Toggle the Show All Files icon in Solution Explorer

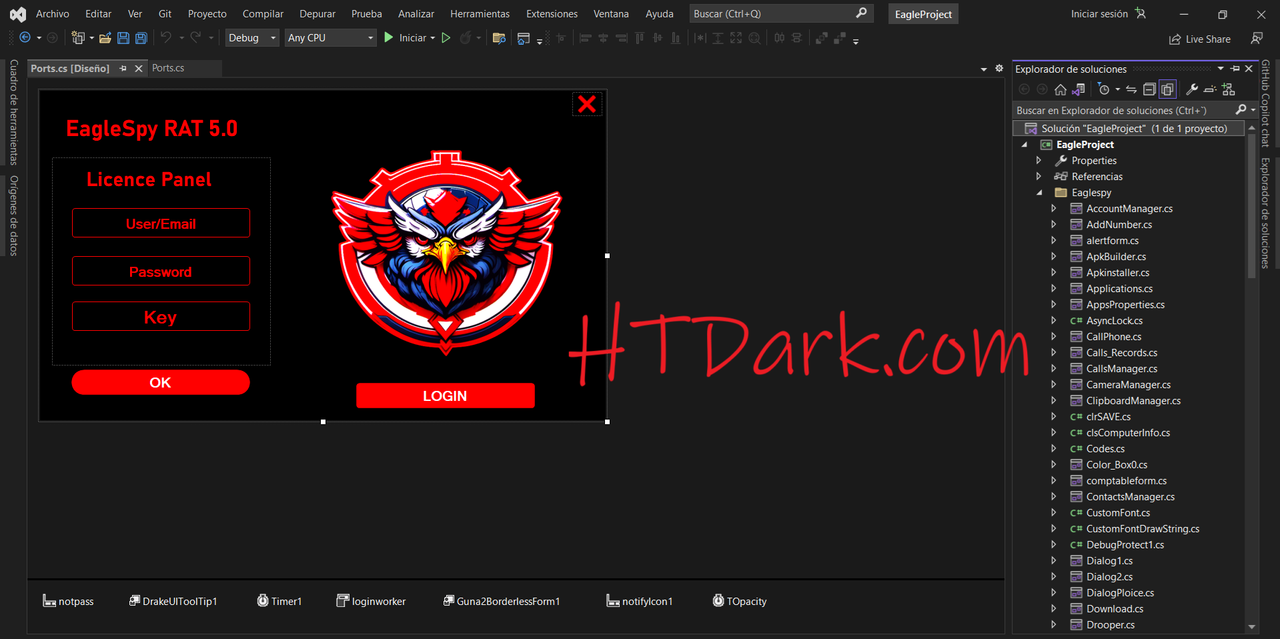point(1167,89)
